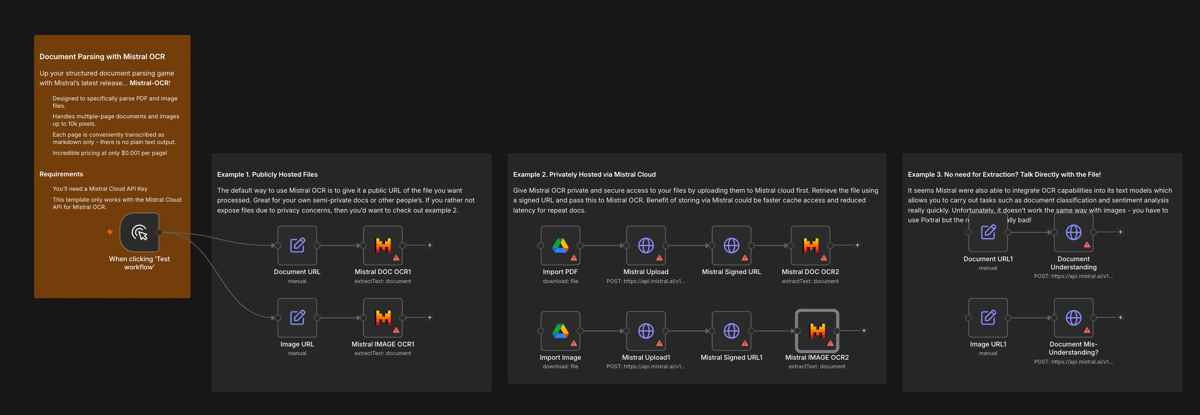Select the Mistral Upload1 globe node
This screenshot has width=1200, height=415.
point(646,331)
